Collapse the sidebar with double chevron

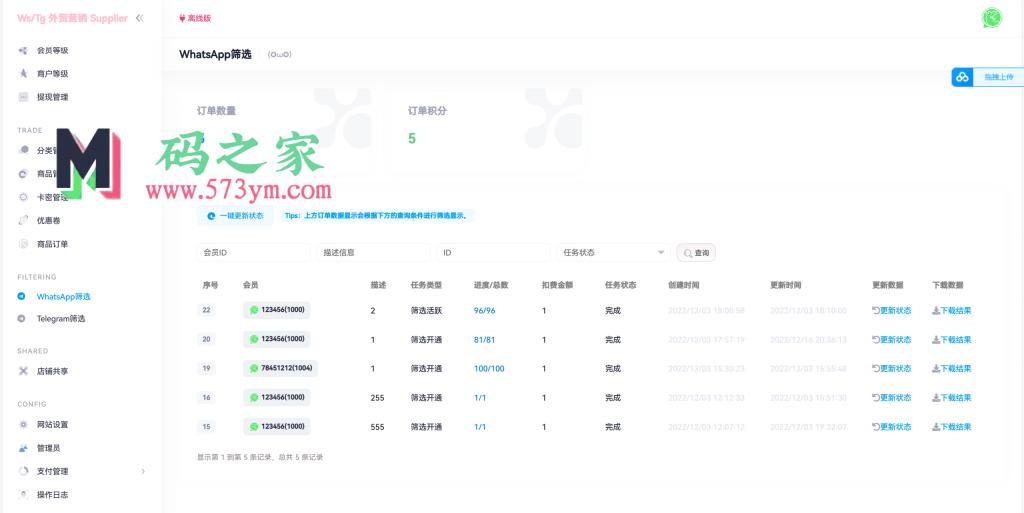tap(139, 18)
